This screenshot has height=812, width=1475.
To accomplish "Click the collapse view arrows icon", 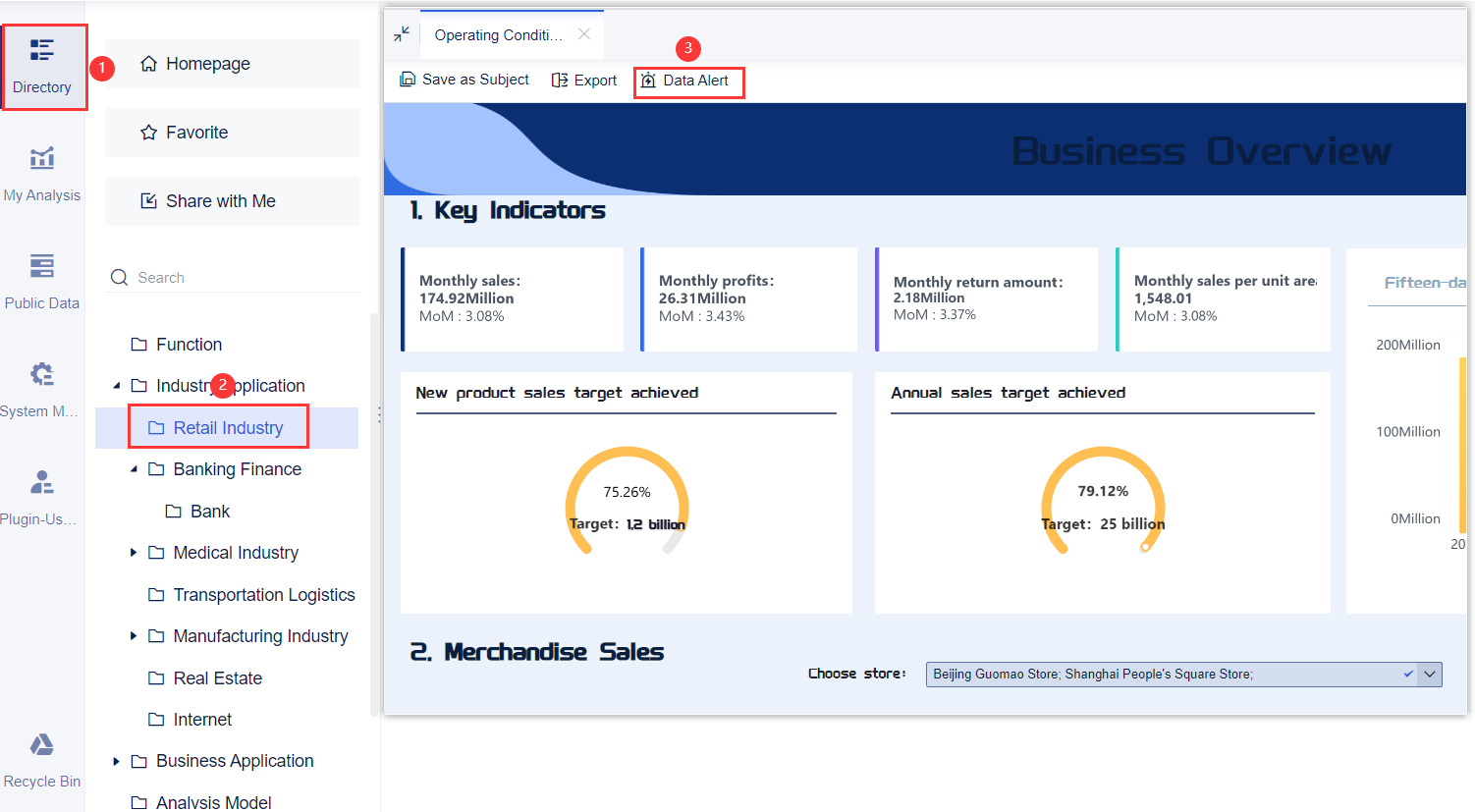I will pyautogui.click(x=402, y=32).
